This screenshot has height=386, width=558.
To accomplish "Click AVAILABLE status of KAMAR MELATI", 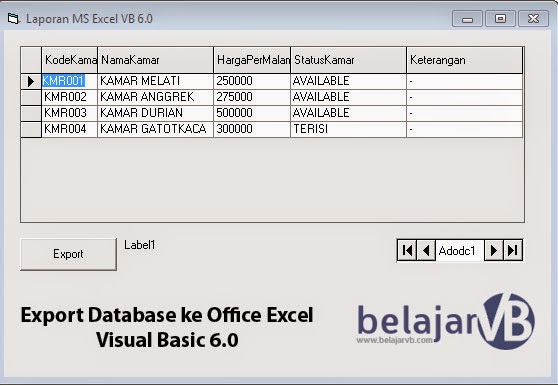I will pyautogui.click(x=348, y=81).
